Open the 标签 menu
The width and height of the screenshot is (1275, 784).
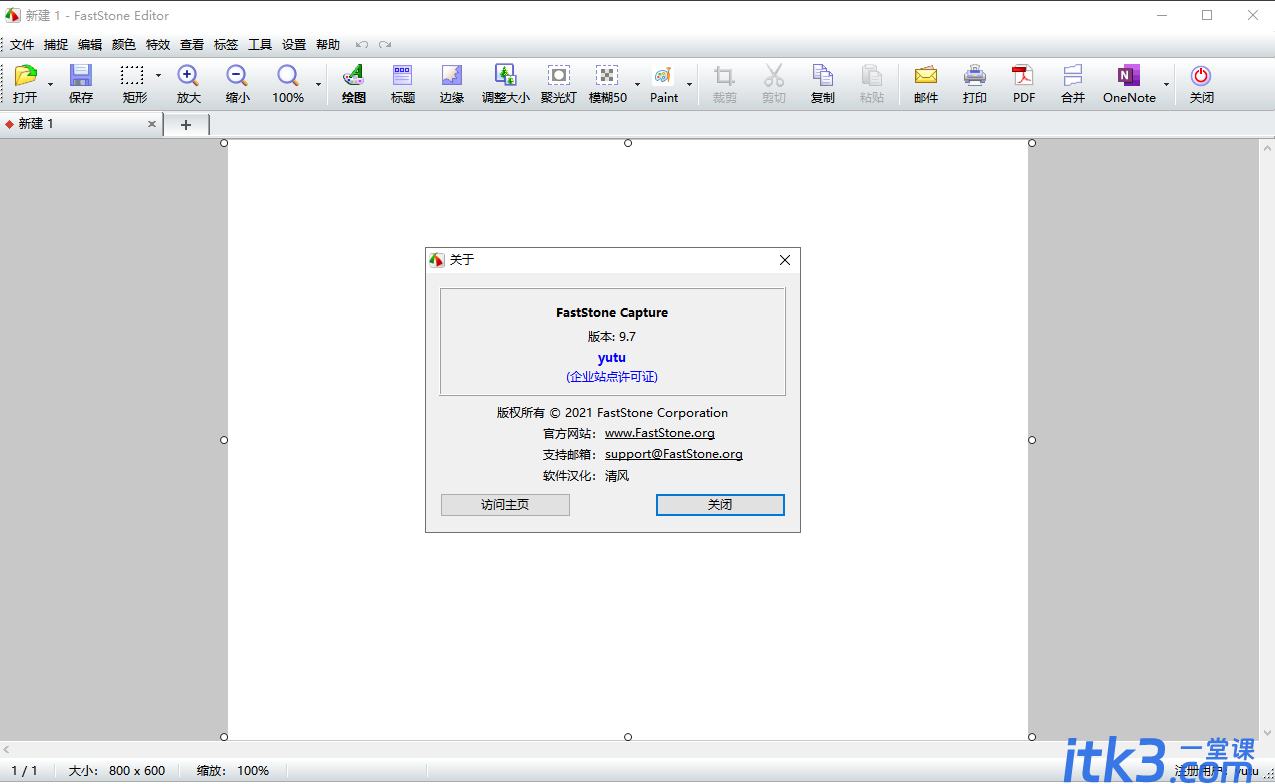[226, 45]
